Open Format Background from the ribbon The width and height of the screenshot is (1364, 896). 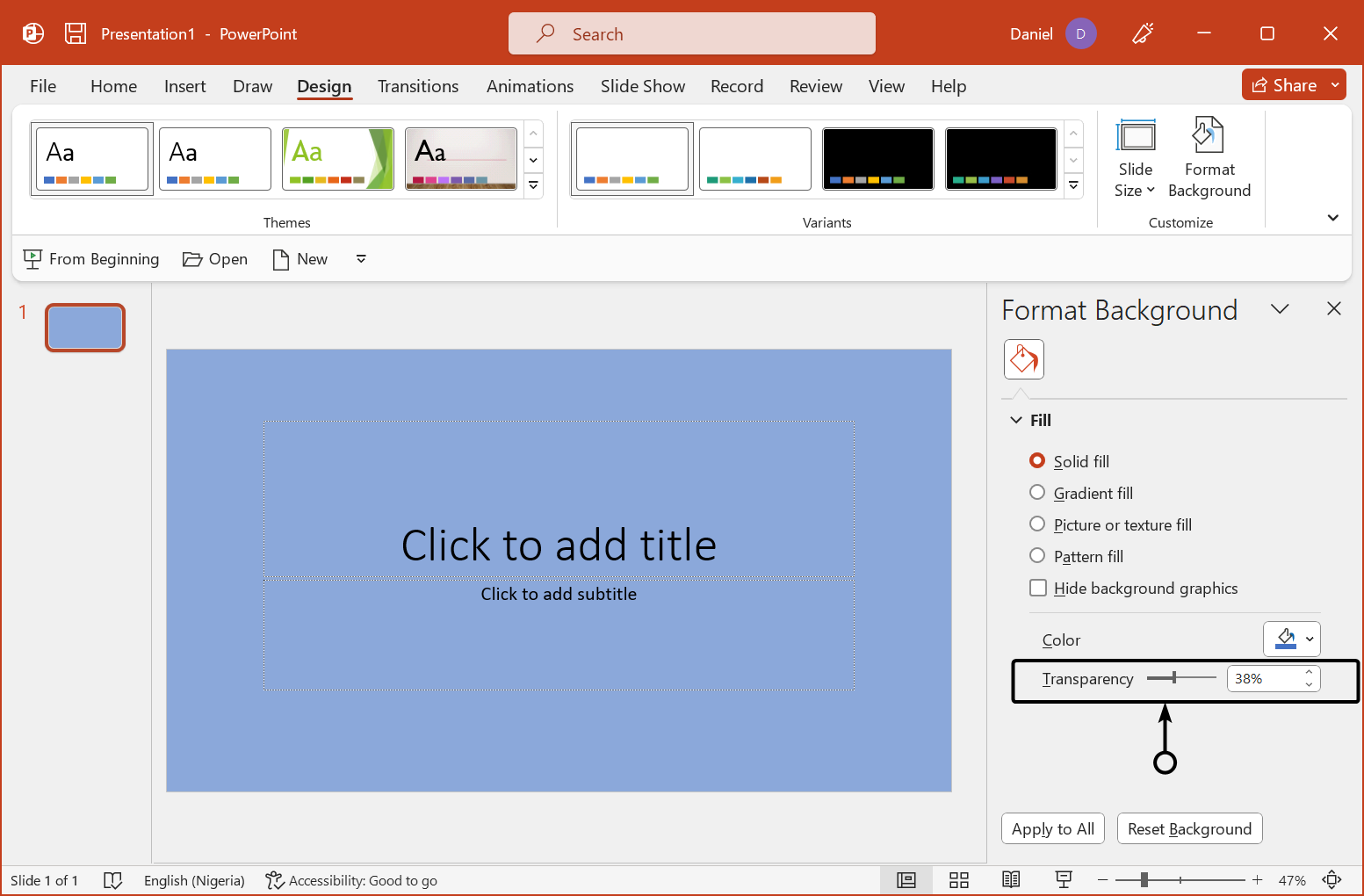tap(1209, 158)
